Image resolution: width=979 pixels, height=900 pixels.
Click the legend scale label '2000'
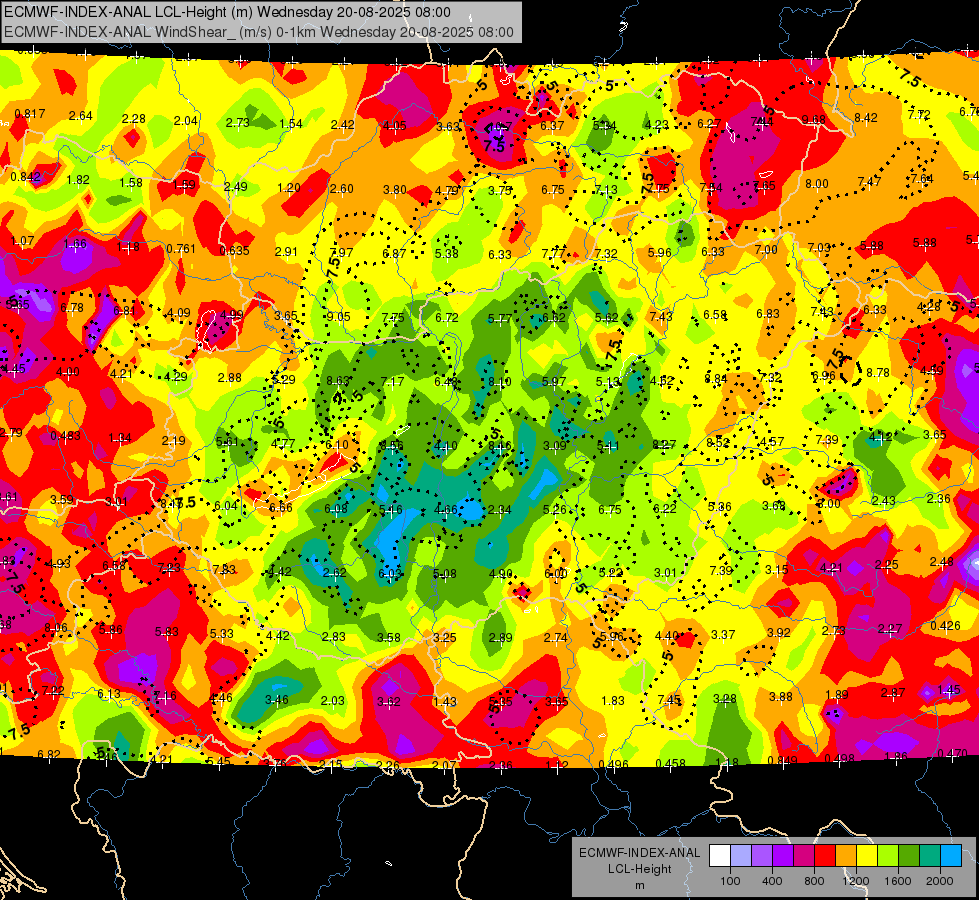coord(940,881)
